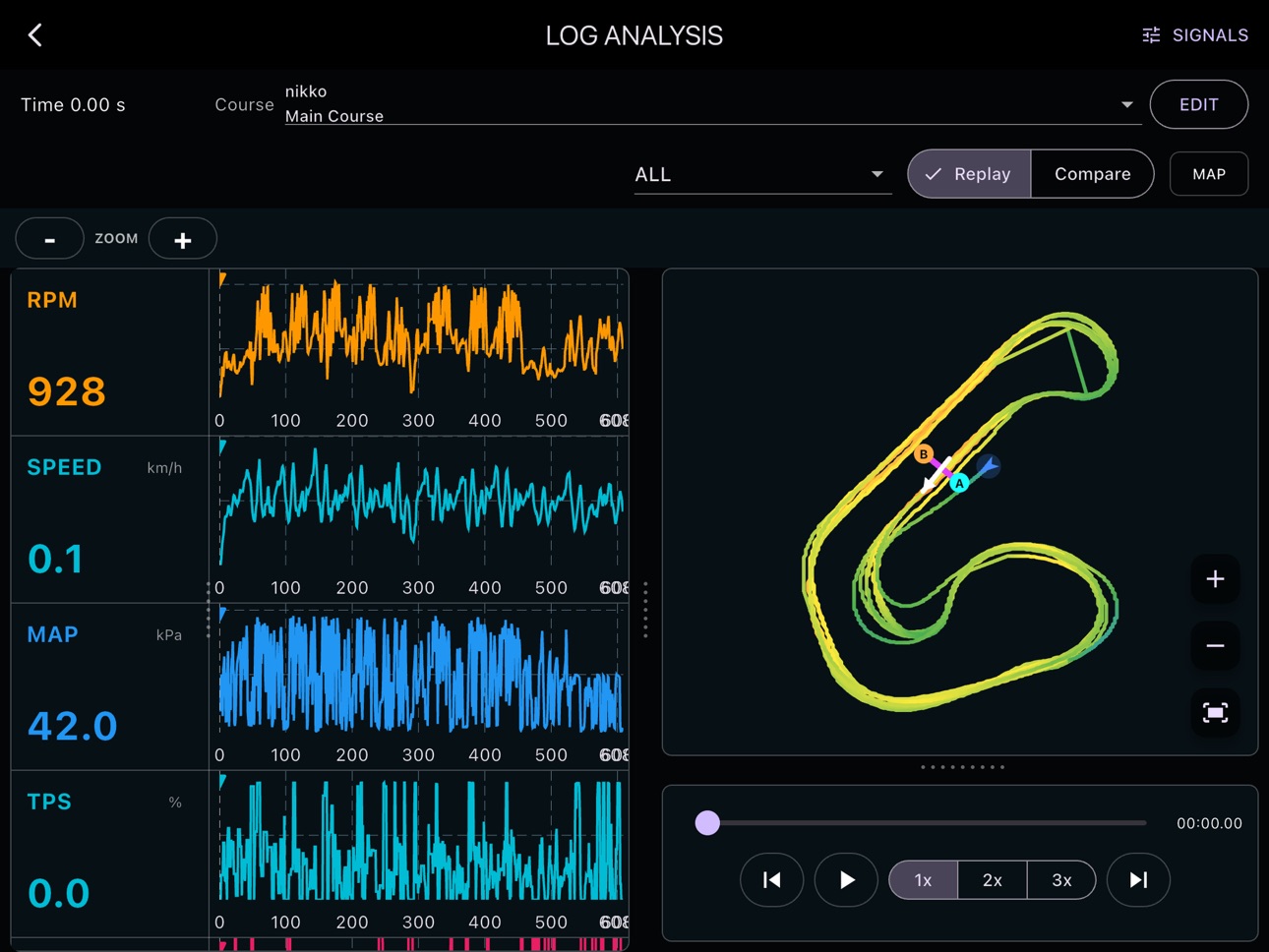The image size is (1269, 952).
Task: Decrease chart zoom with minus button
Action: point(49,239)
